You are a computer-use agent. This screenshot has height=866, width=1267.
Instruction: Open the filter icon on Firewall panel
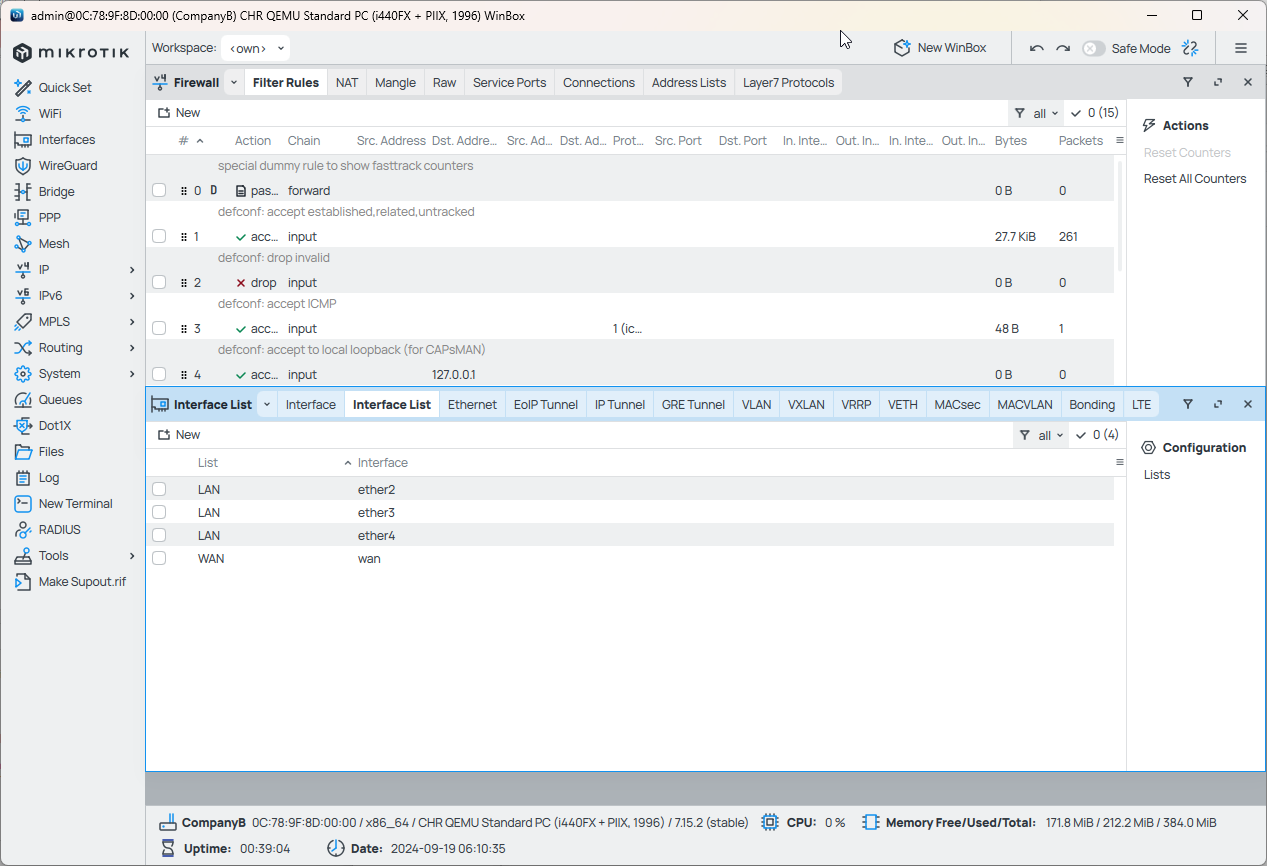pyautogui.click(x=1188, y=82)
